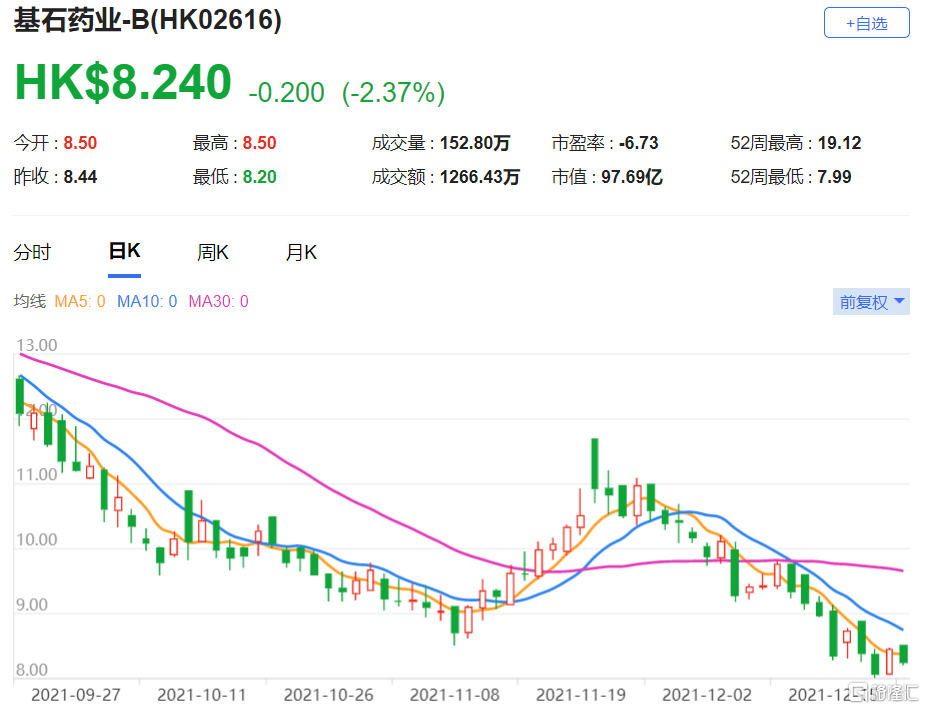
Task: Click the 52周最高 value 19.12
Action: (839, 143)
